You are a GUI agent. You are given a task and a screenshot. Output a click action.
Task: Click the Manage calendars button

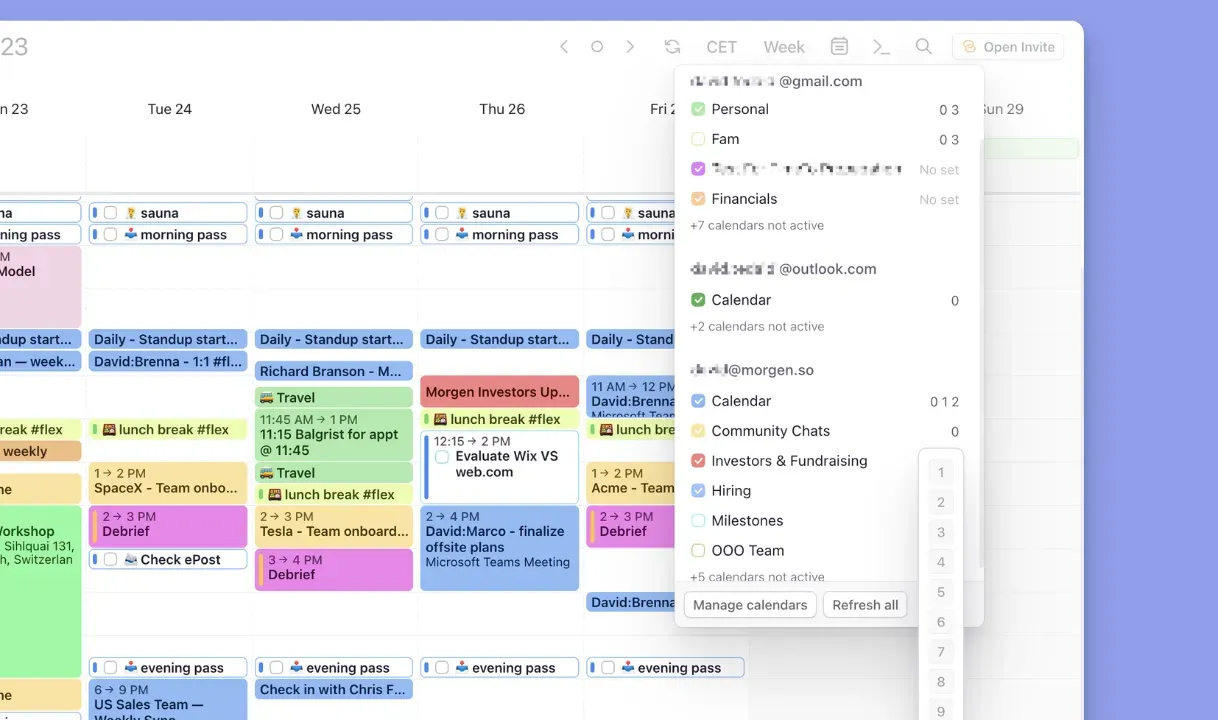750,604
